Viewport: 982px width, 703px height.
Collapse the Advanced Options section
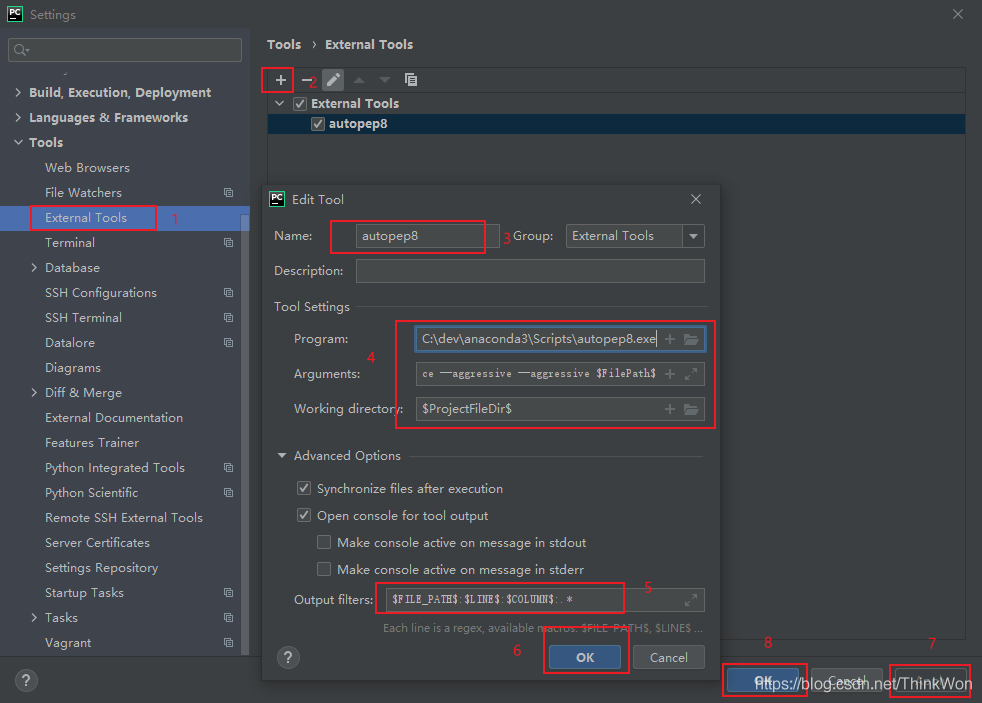[283, 456]
